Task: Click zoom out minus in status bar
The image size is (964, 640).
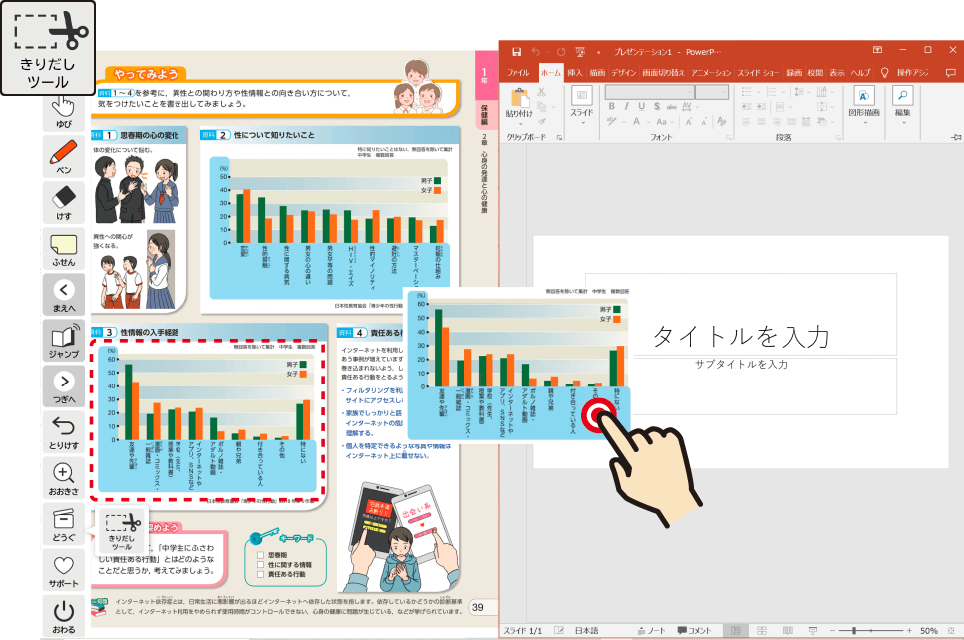Action: coord(832,631)
